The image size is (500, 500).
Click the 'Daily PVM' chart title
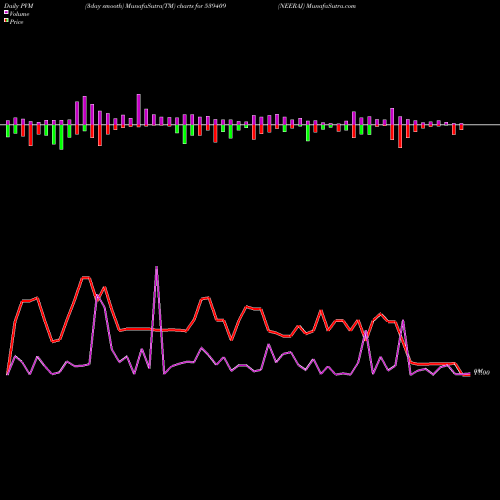(19, 6)
